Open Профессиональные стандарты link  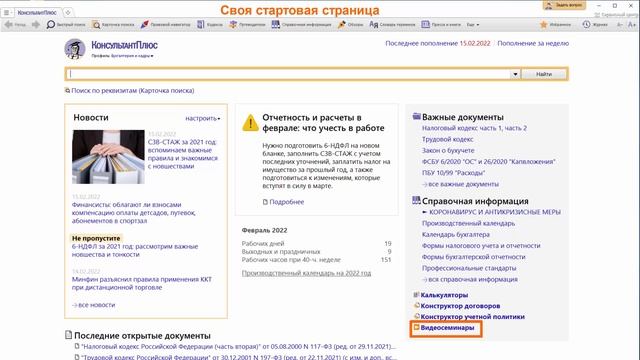pos(469,268)
